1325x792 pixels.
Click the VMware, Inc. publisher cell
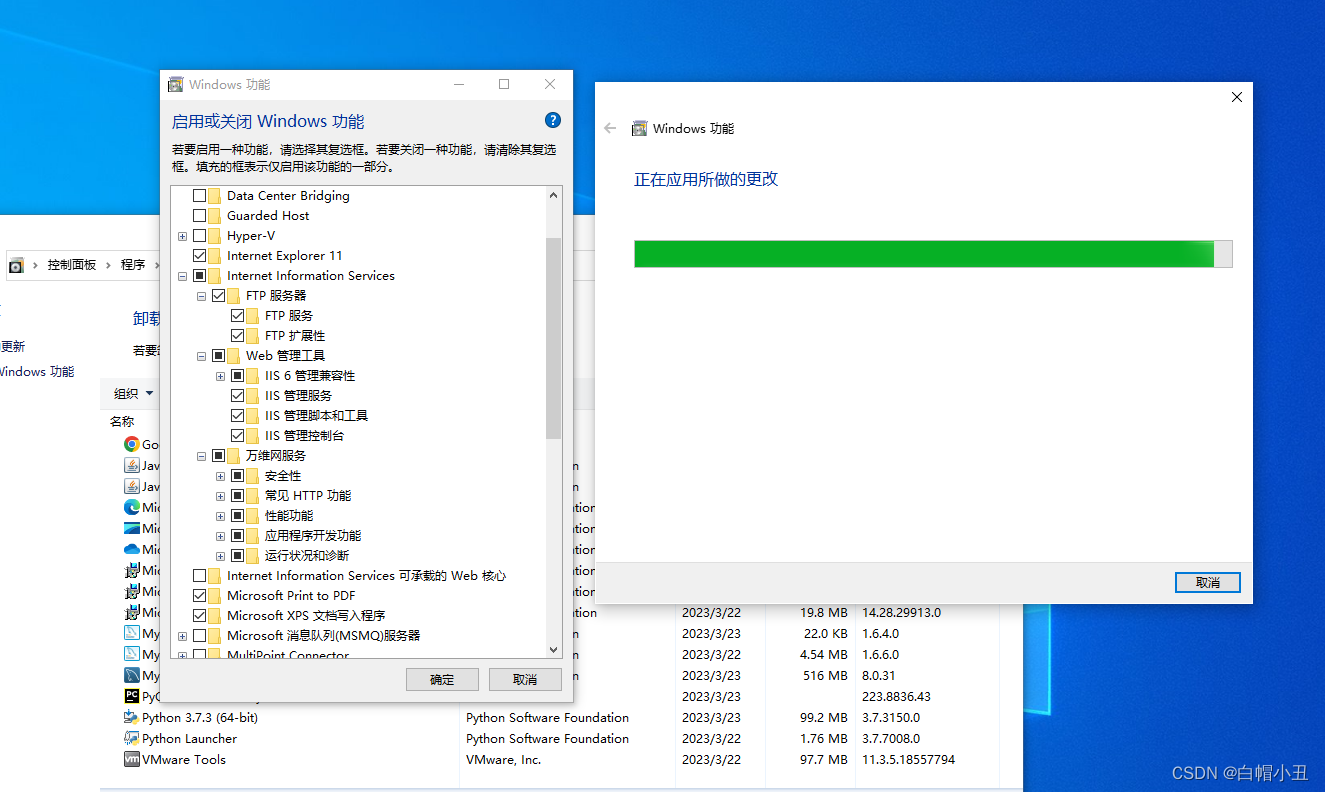pos(503,759)
